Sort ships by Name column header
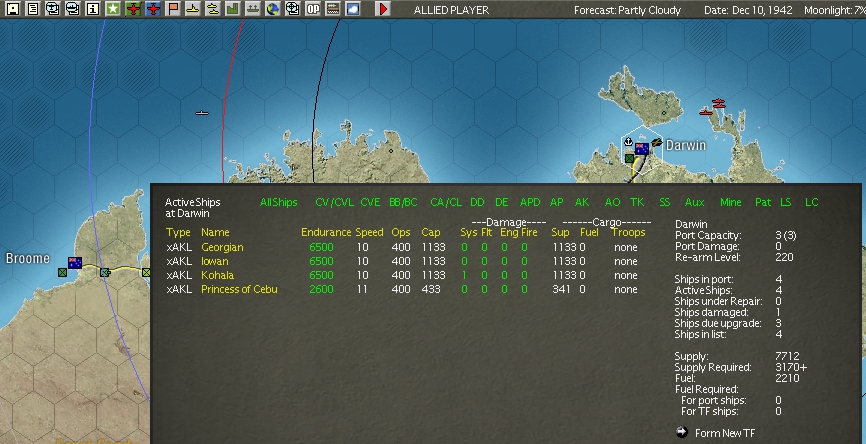This screenshot has width=866, height=444. 215,232
